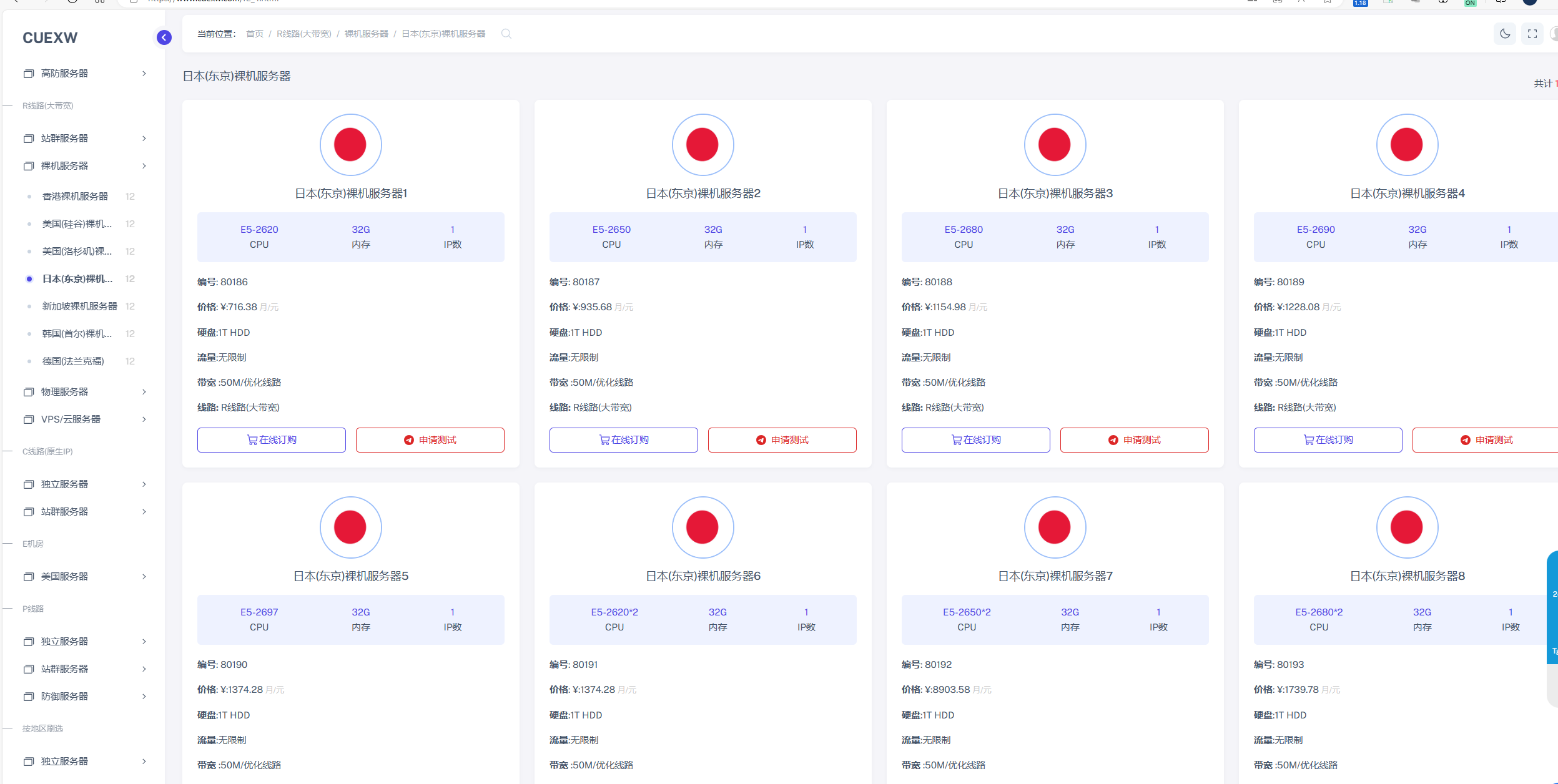1558x784 pixels.
Task: Click 编号: 80193 text
Action: pos(1279,665)
